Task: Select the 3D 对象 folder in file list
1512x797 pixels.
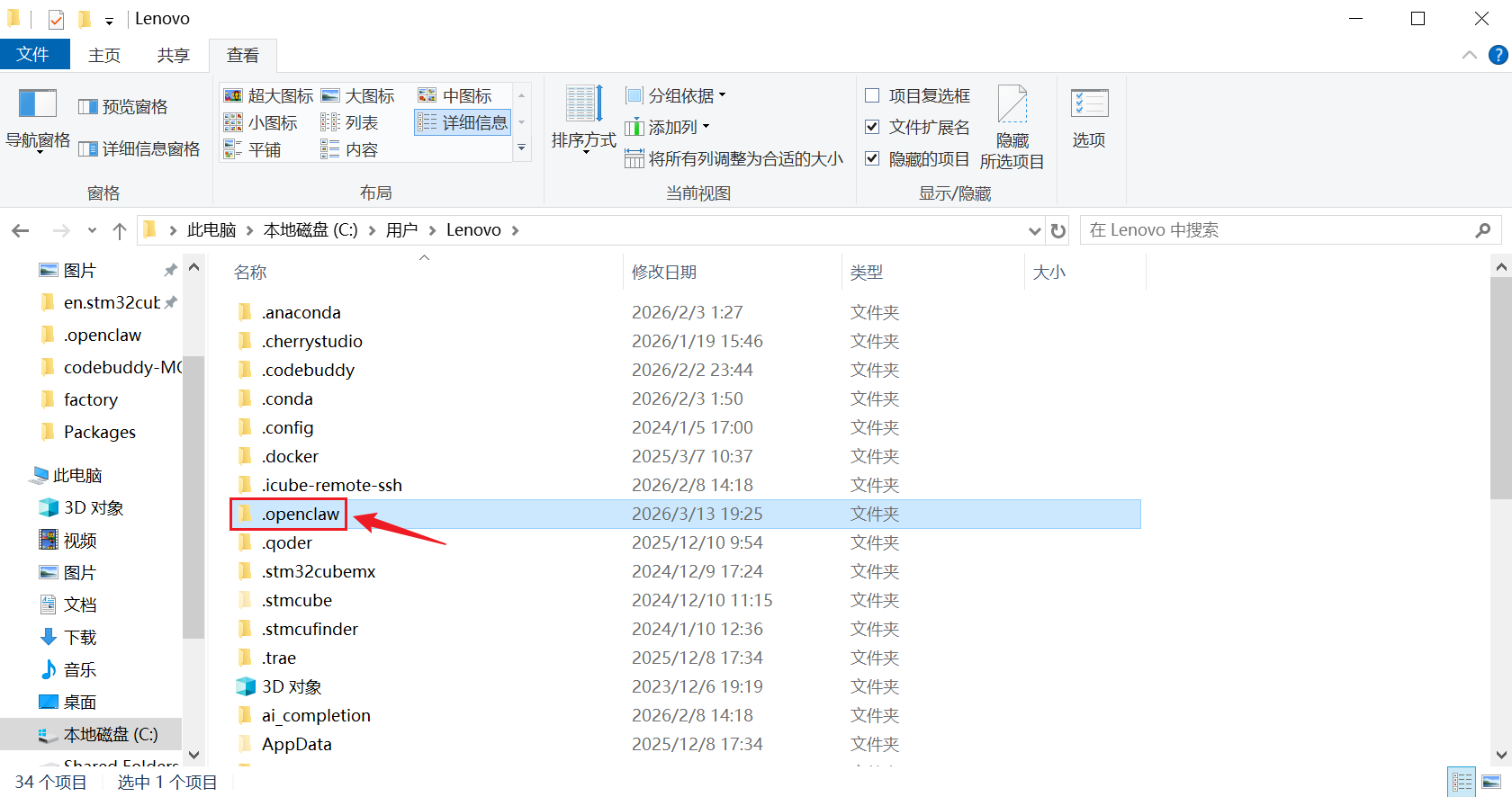Action: [684, 686]
